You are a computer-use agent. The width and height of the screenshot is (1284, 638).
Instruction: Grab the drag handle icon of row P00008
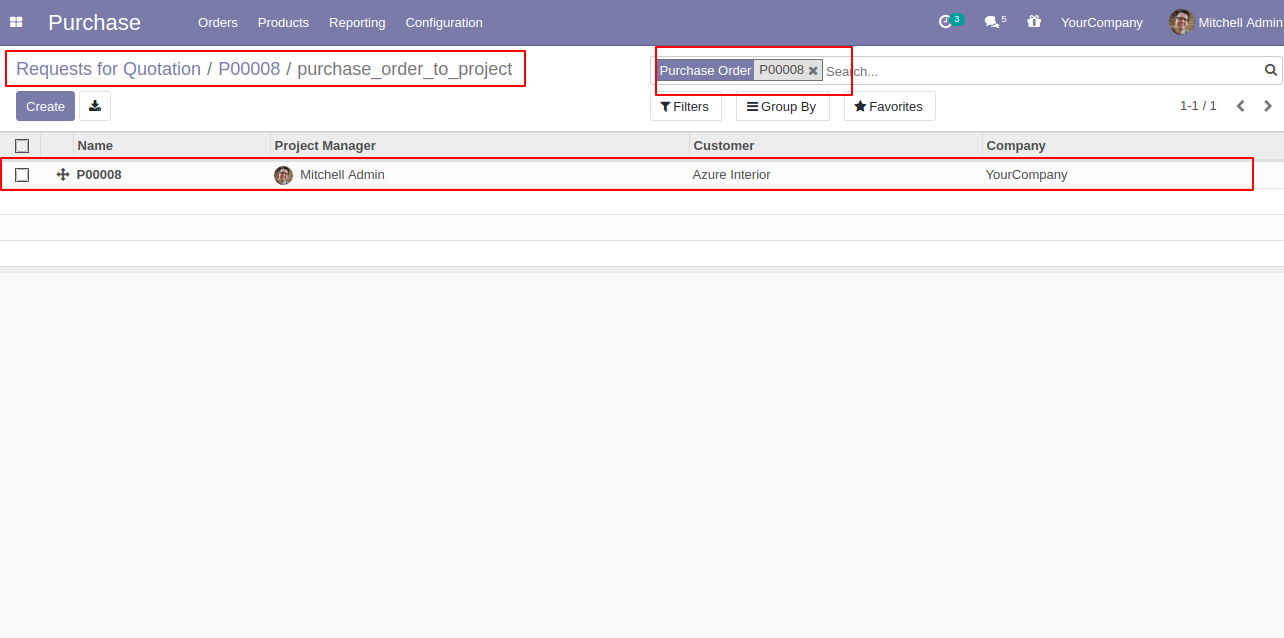pyautogui.click(x=63, y=175)
